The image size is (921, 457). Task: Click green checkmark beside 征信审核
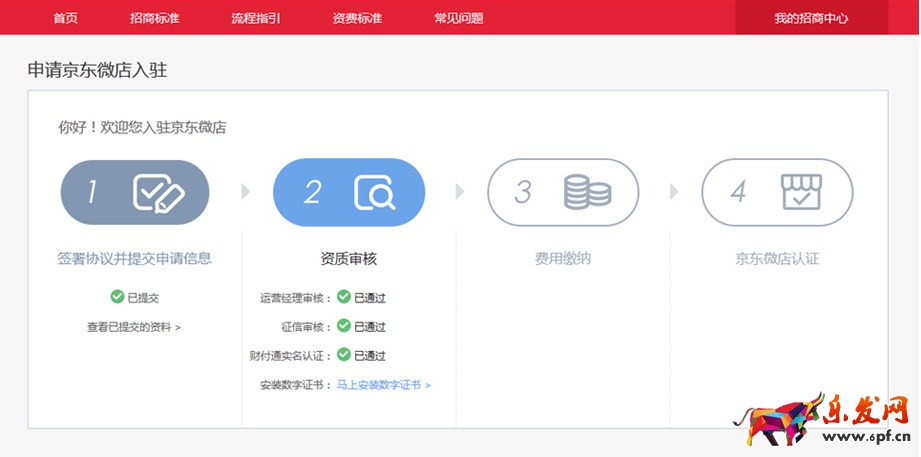point(344,326)
